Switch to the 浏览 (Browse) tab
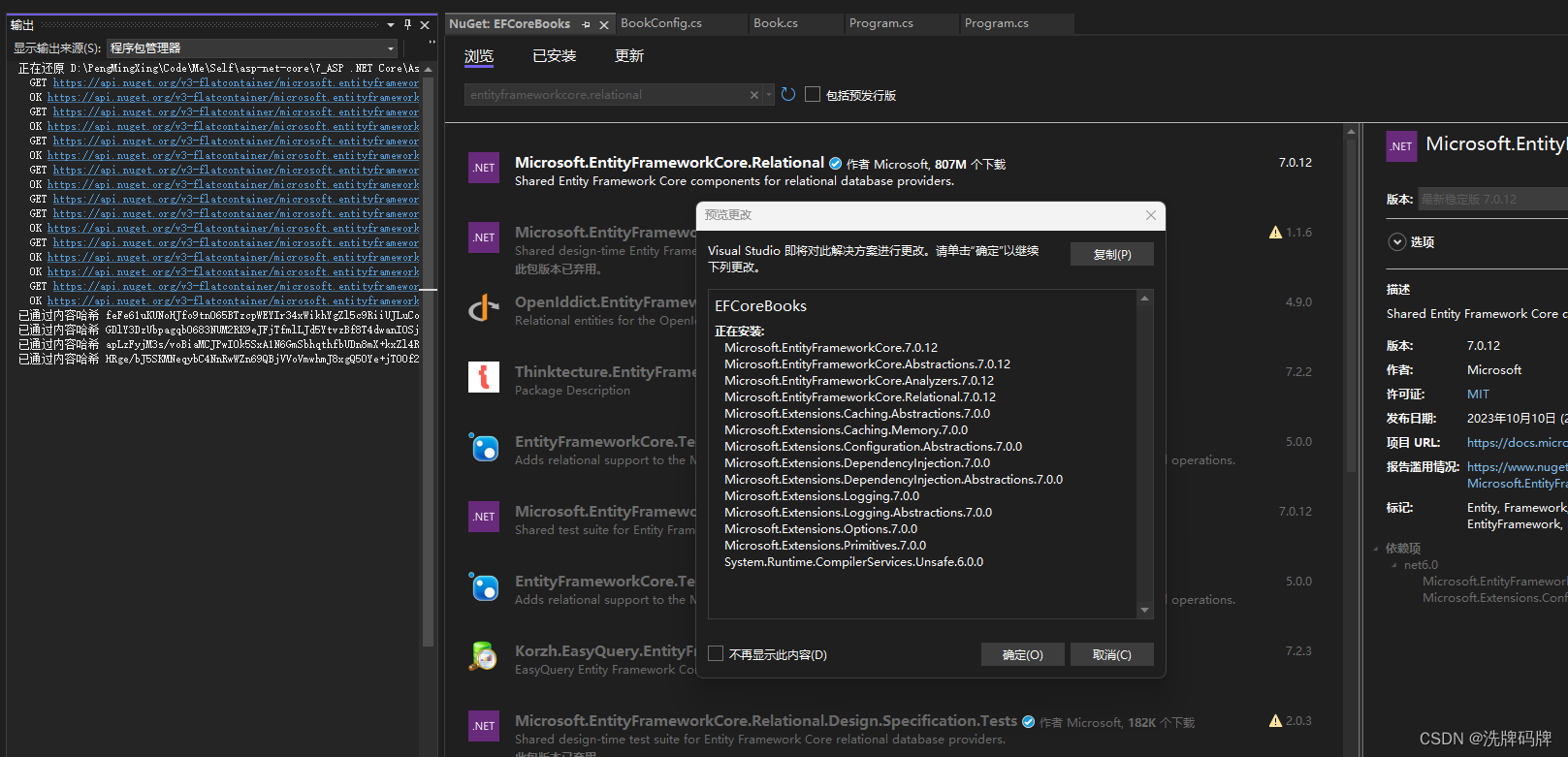This screenshot has width=1568, height=757. (479, 56)
